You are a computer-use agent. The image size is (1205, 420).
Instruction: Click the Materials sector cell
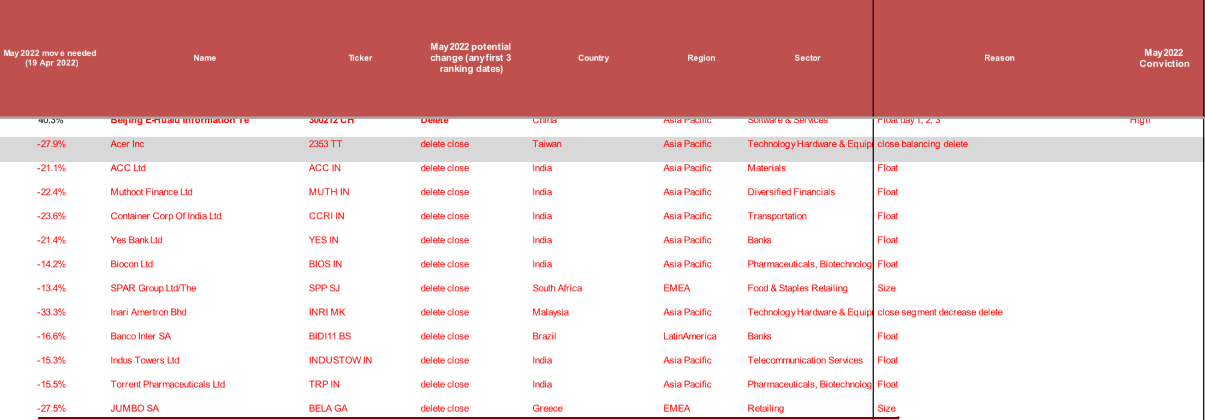[767, 168]
